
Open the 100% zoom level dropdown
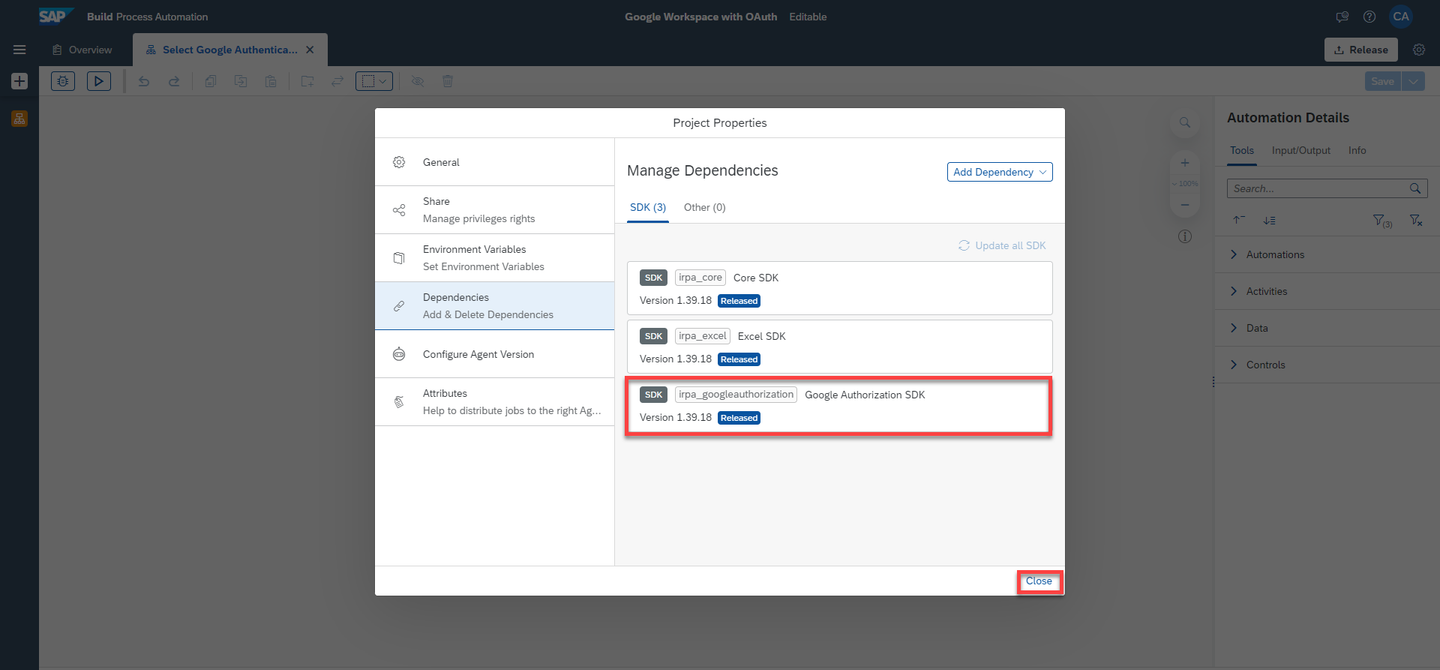click(x=1185, y=184)
